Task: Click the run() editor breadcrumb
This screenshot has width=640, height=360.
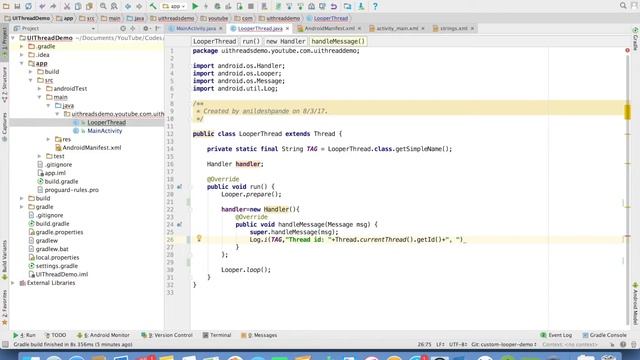Action: tap(251, 41)
